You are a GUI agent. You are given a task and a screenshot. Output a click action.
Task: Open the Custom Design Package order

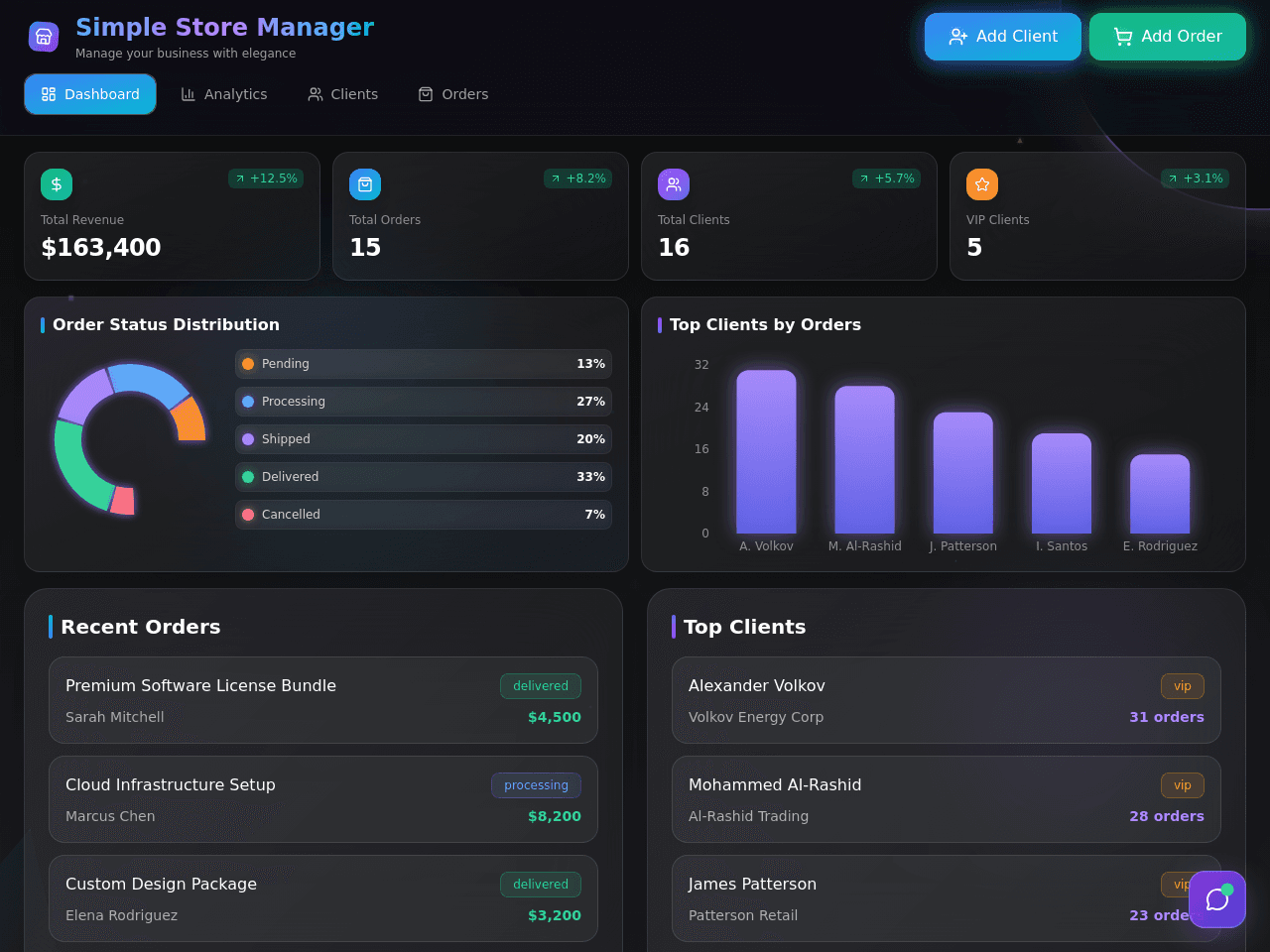(x=323, y=898)
